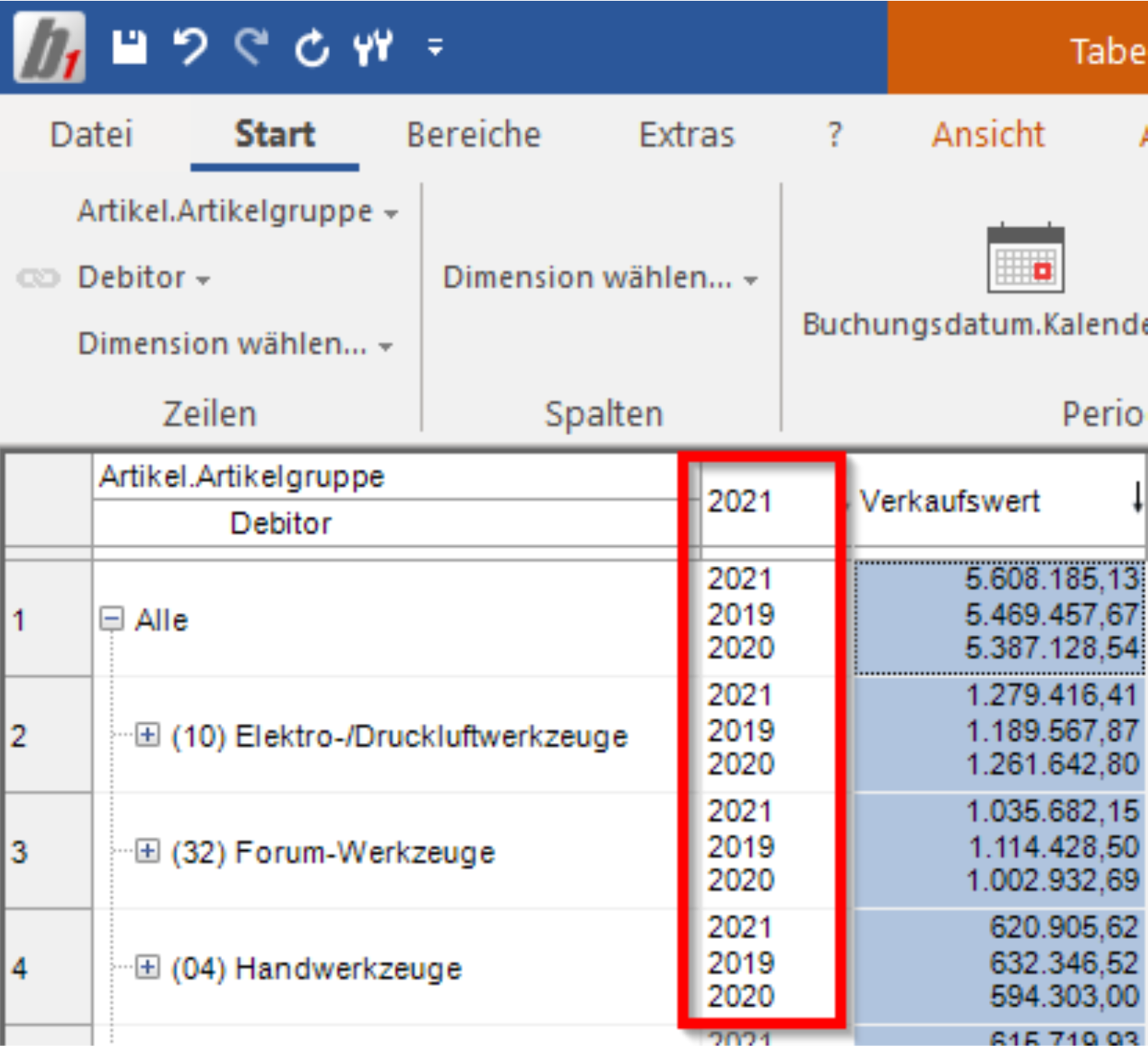Open the Bereiche ribbon tab
This screenshot has height=1051, width=1148.
tap(474, 134)
